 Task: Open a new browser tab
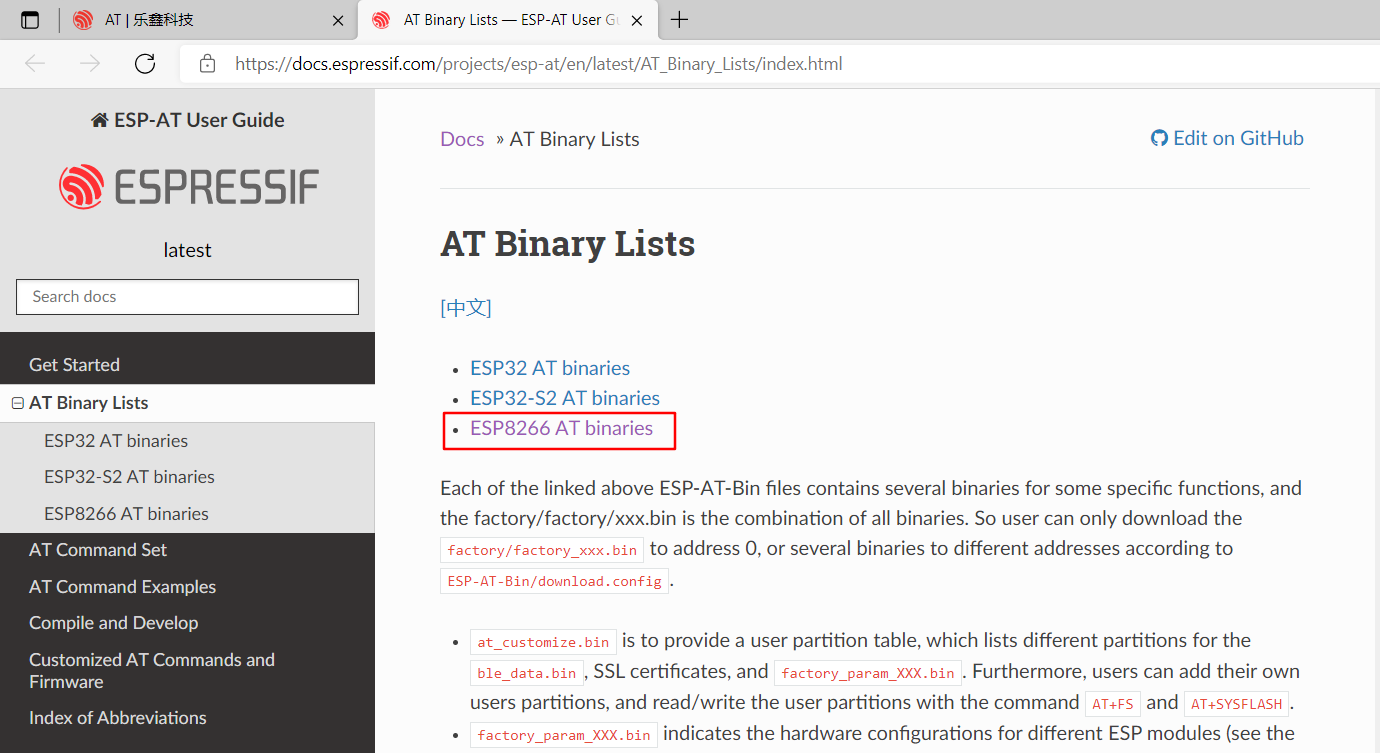[680, 20]
